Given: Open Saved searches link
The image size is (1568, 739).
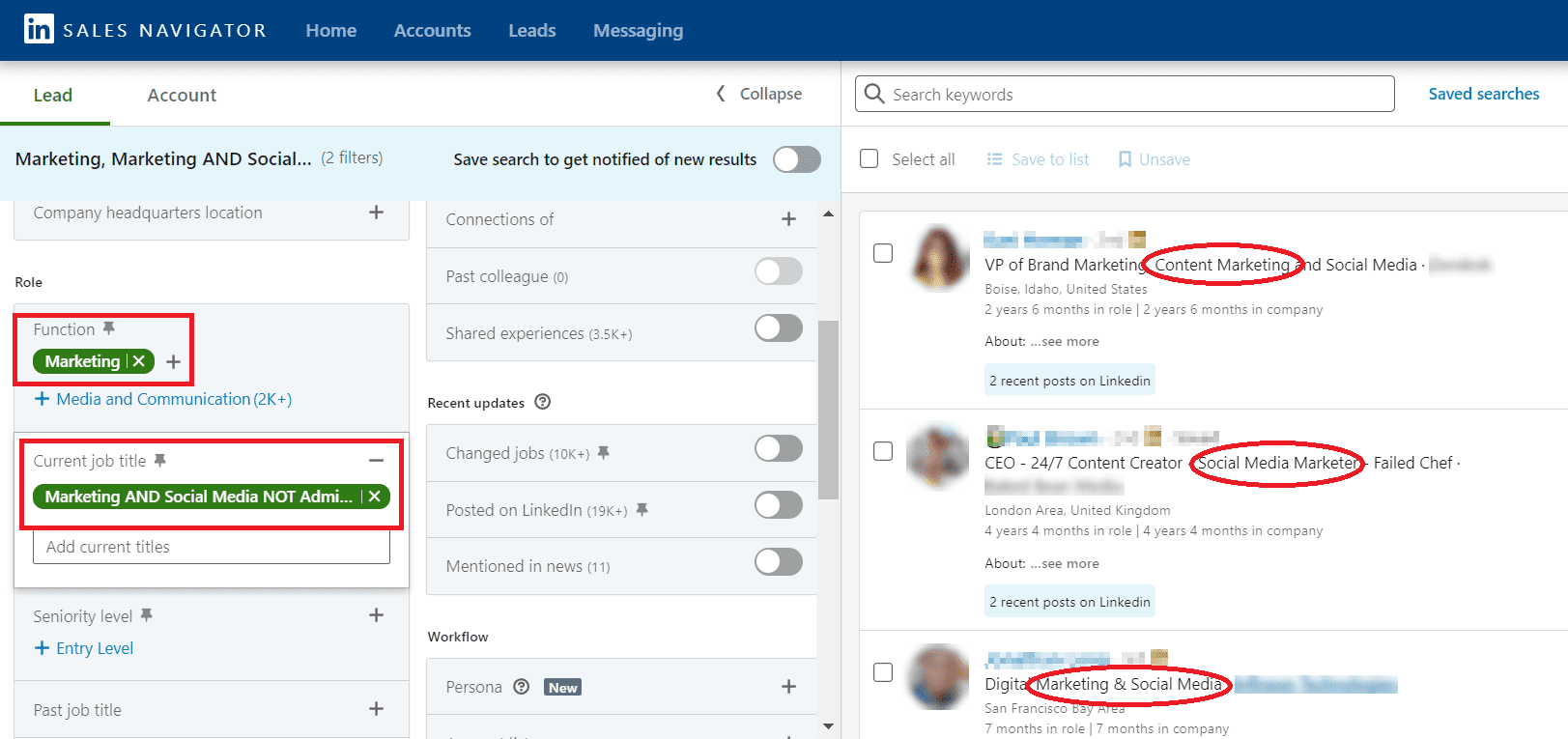Looking at the screenshot, I should 1484,94.
